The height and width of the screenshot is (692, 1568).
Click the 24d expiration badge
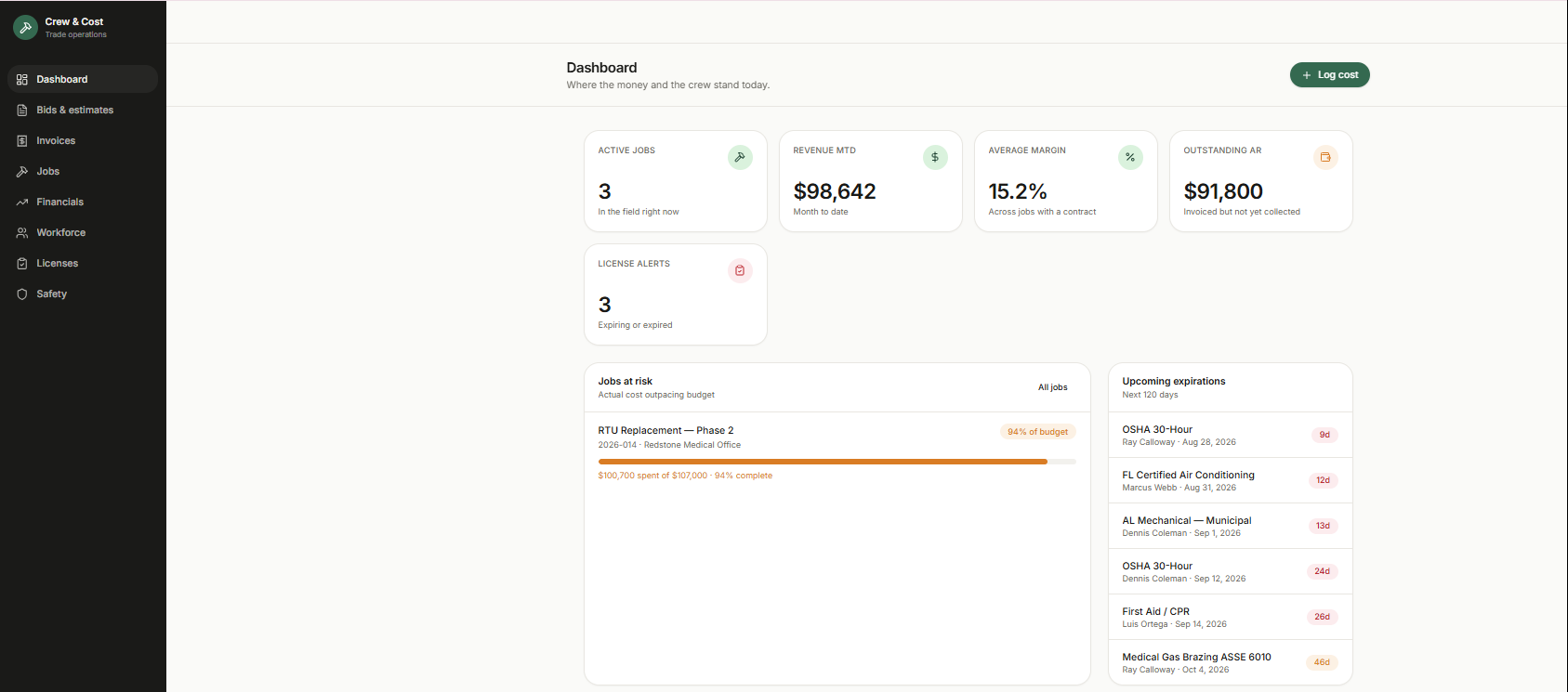coord(1322,571)
